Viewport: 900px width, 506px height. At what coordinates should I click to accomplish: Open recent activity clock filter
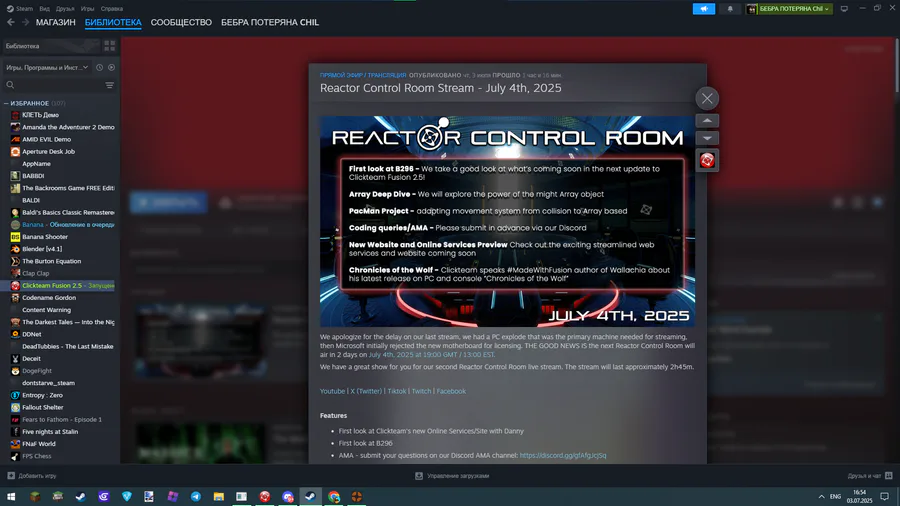[x=99, y=68]
